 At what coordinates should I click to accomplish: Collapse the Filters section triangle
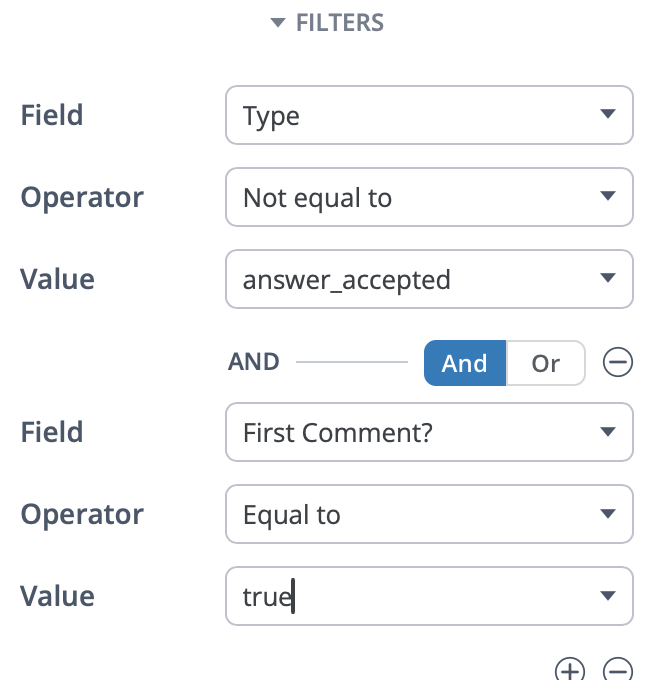coord(278,24)
